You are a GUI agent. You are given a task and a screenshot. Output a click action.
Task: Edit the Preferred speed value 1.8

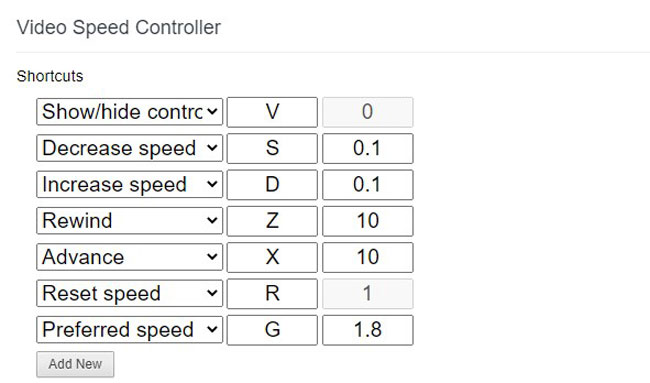[368, 330]
